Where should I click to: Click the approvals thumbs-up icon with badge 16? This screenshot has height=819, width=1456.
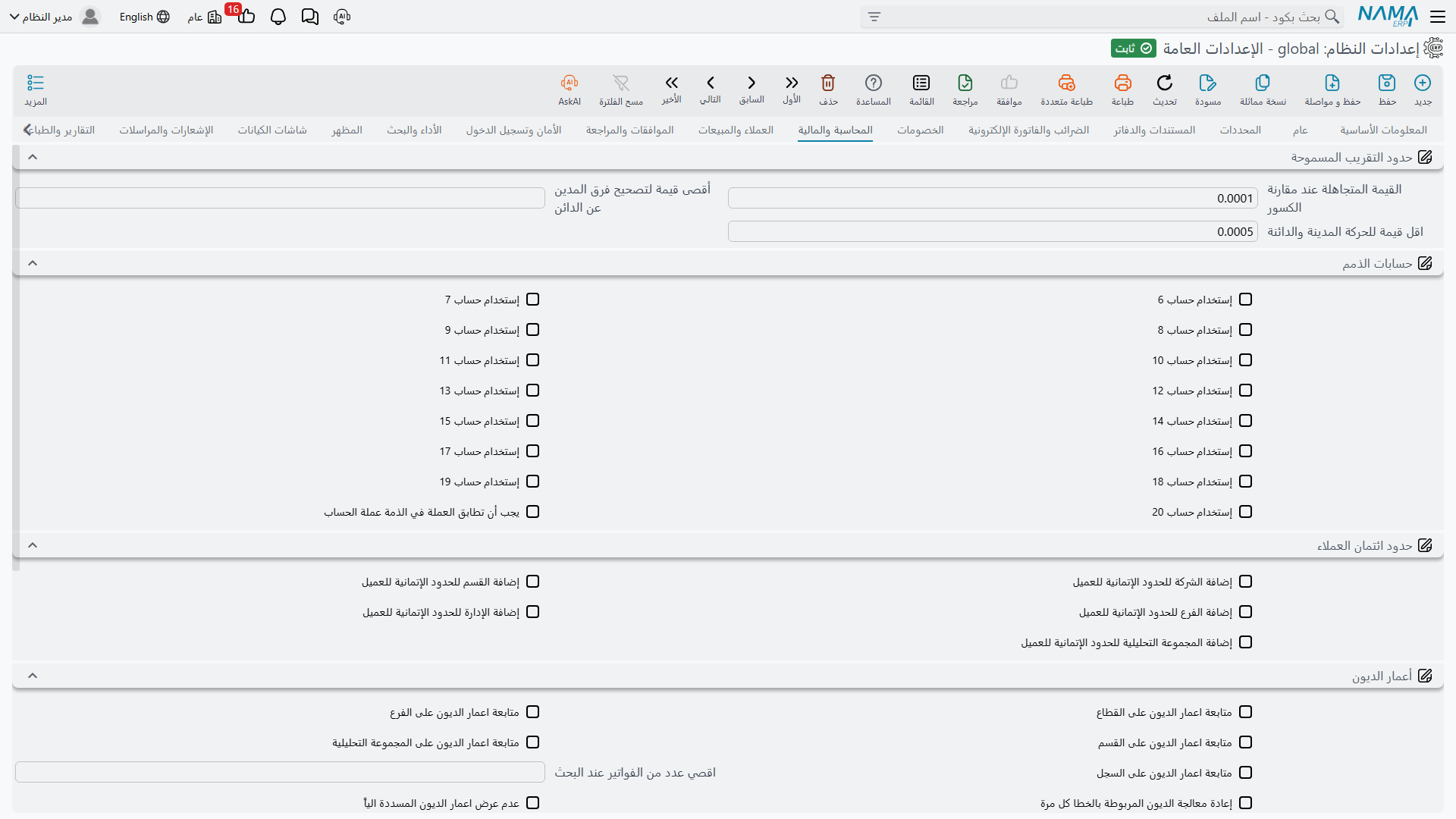pos(246,17)
